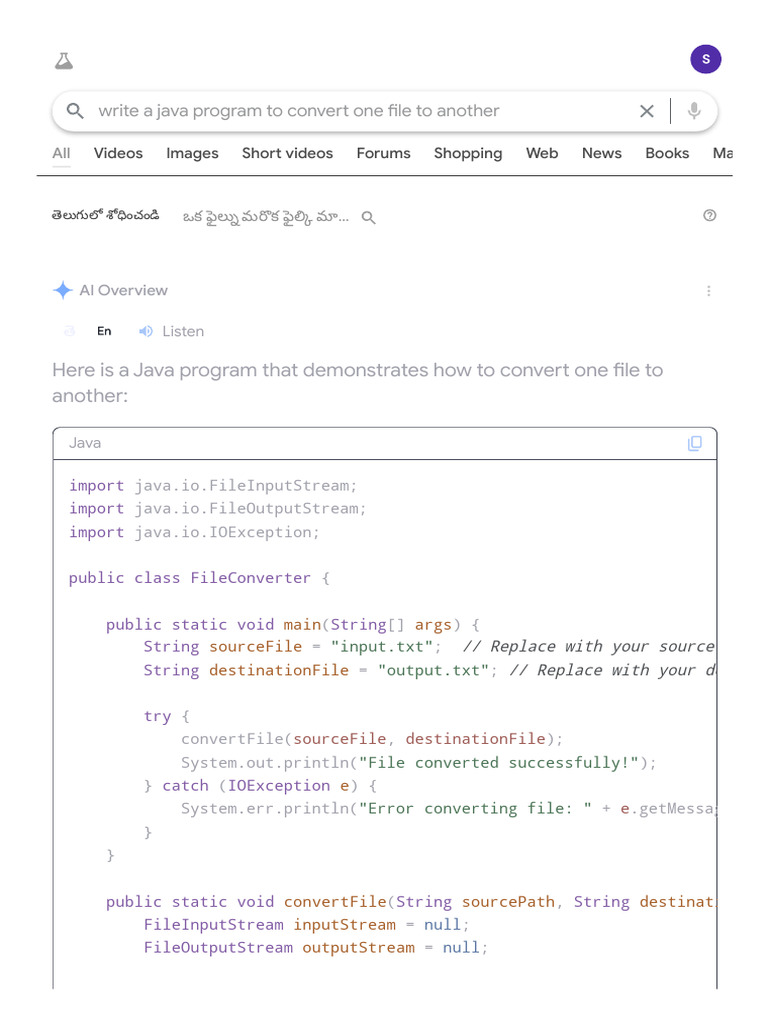Switch to the Images tab
Screen dimensions: 768x1024
pos(192,153)
